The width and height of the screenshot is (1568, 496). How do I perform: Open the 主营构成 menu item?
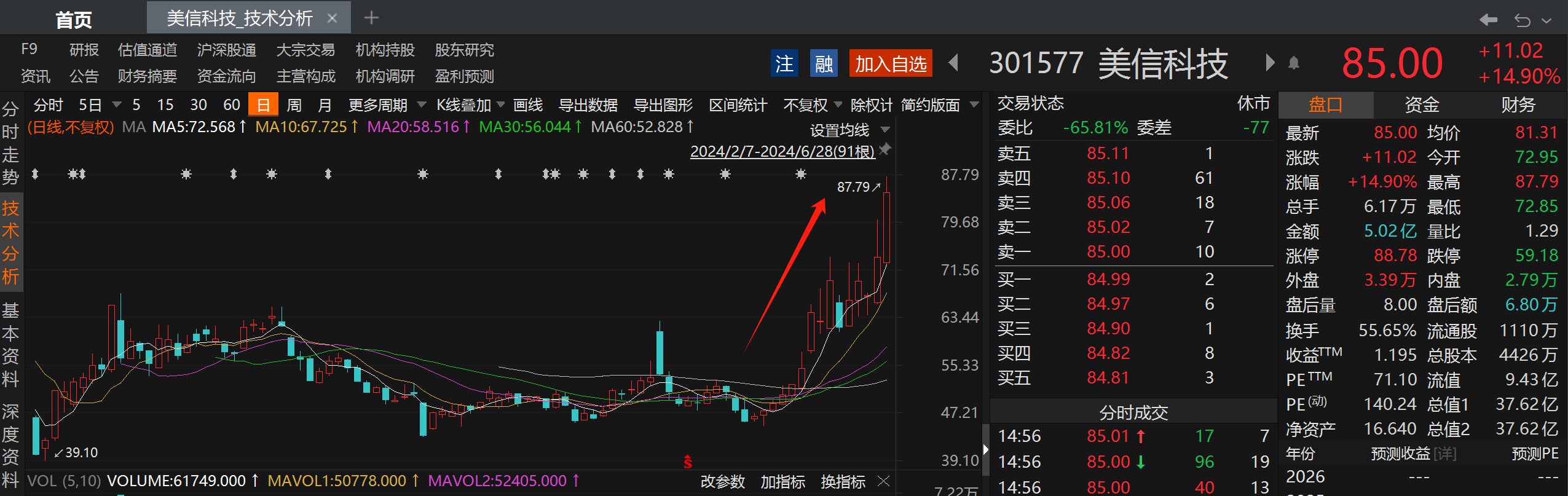306,76
